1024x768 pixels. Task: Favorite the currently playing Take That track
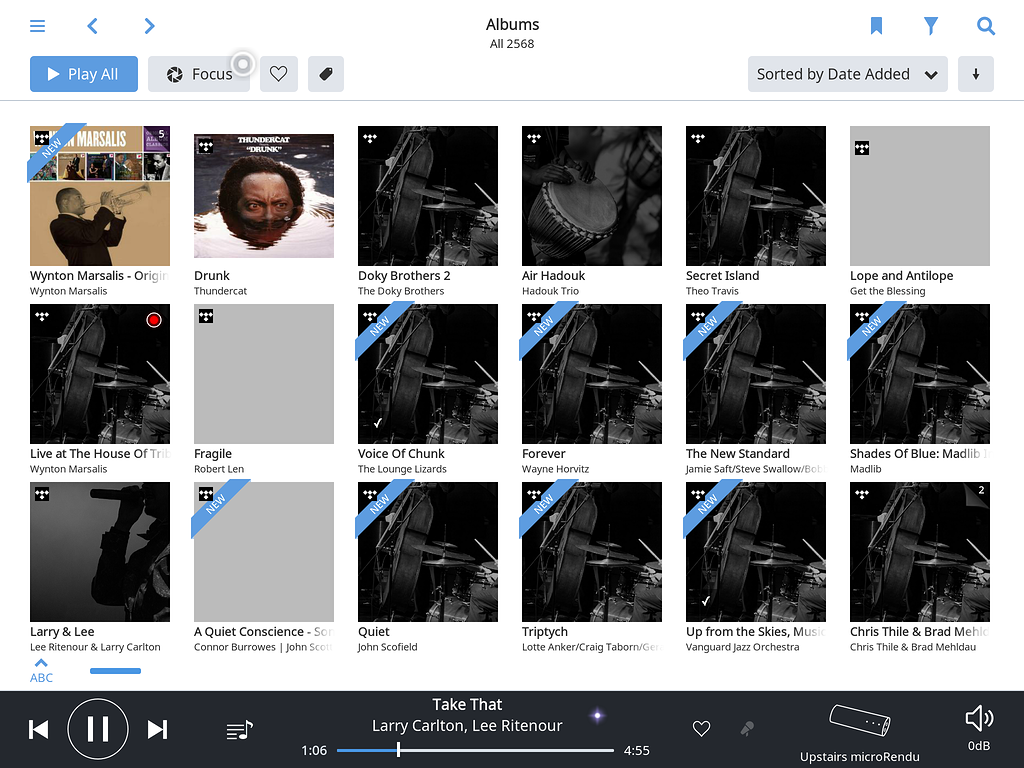[701, 729]
